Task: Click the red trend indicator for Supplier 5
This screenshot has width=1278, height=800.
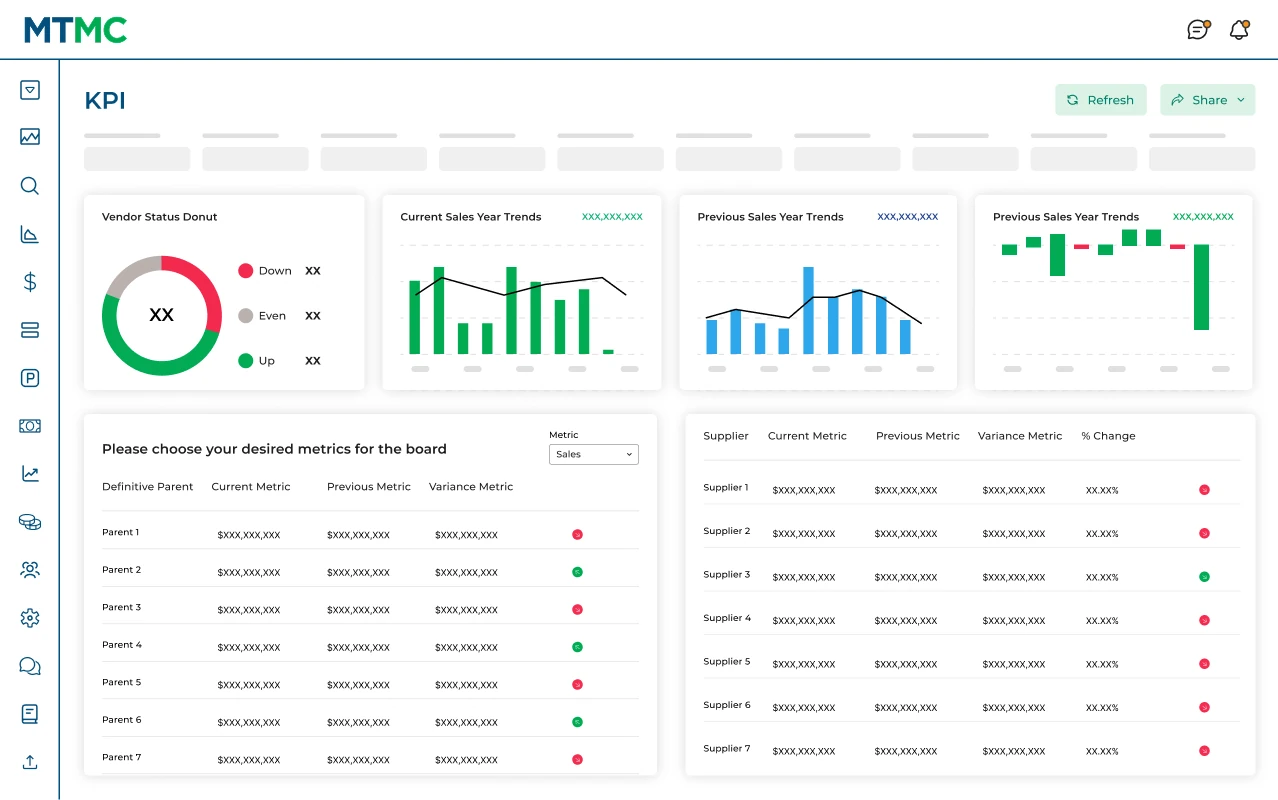Action: point(1204,664)
